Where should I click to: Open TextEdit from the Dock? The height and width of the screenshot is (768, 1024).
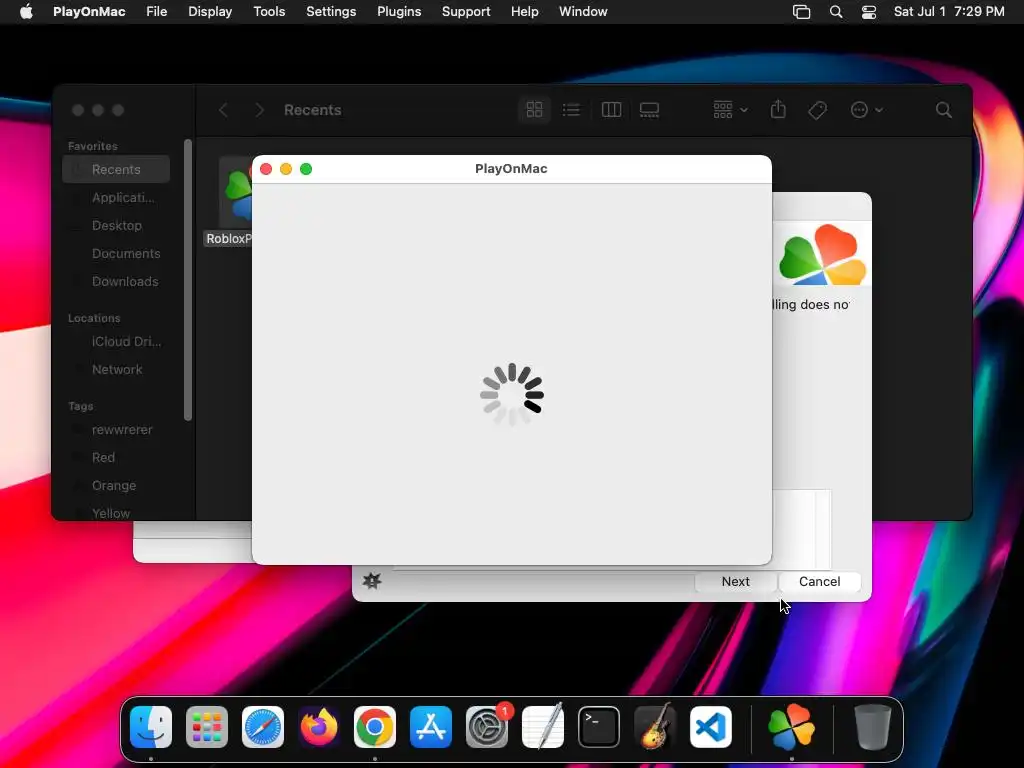543,727
